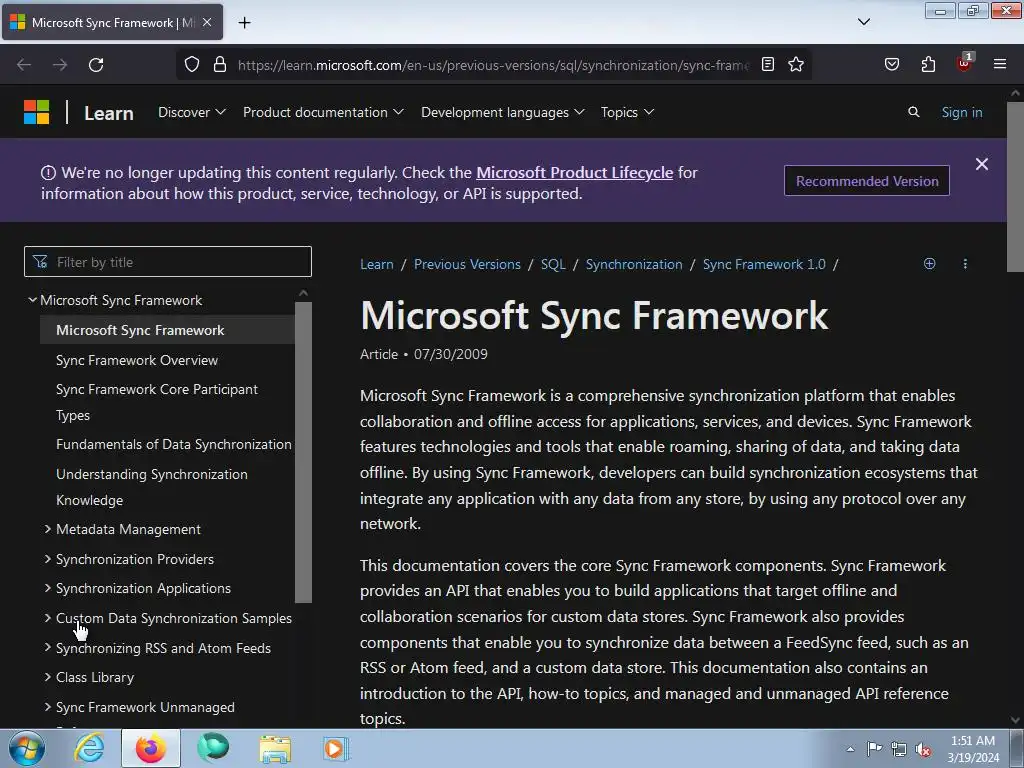Expand the Metadata Management node
This screenshot has width=1024, height=768.
[48, 529]
